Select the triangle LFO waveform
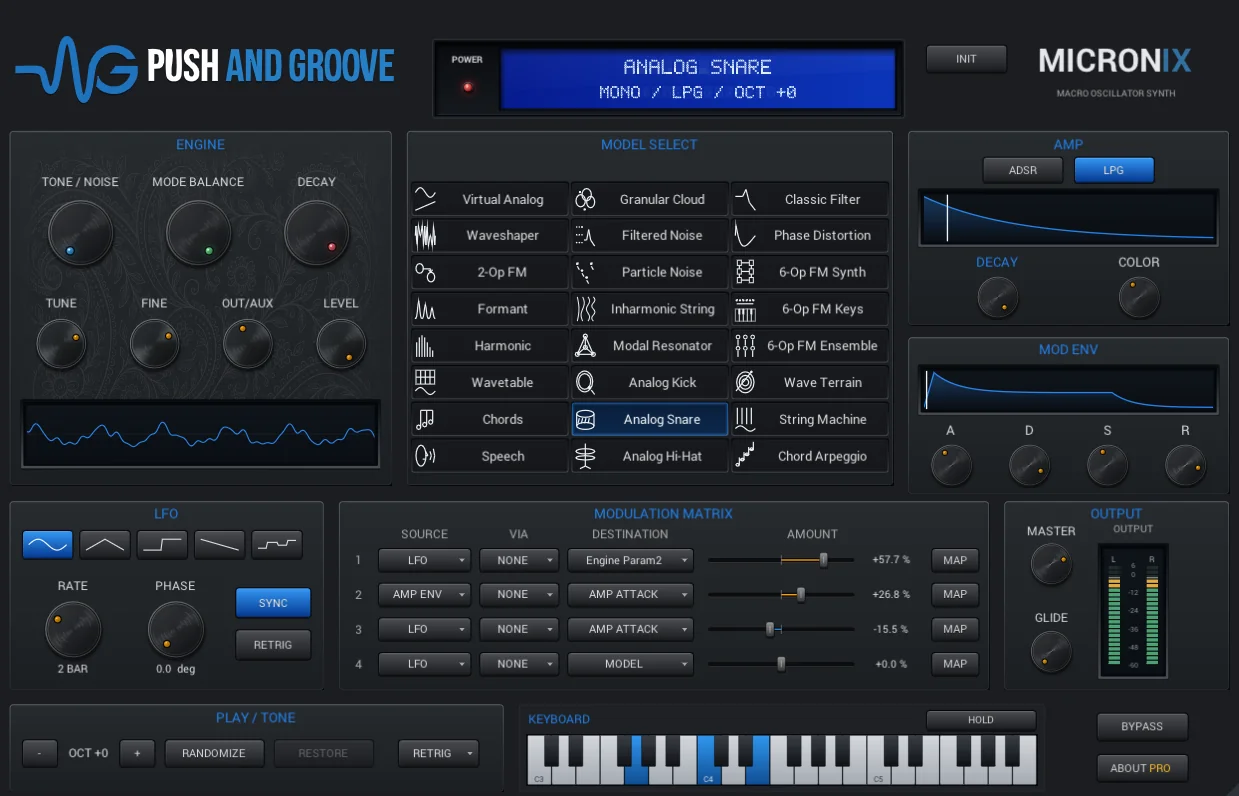The image size is (1239, 796). 105,545
